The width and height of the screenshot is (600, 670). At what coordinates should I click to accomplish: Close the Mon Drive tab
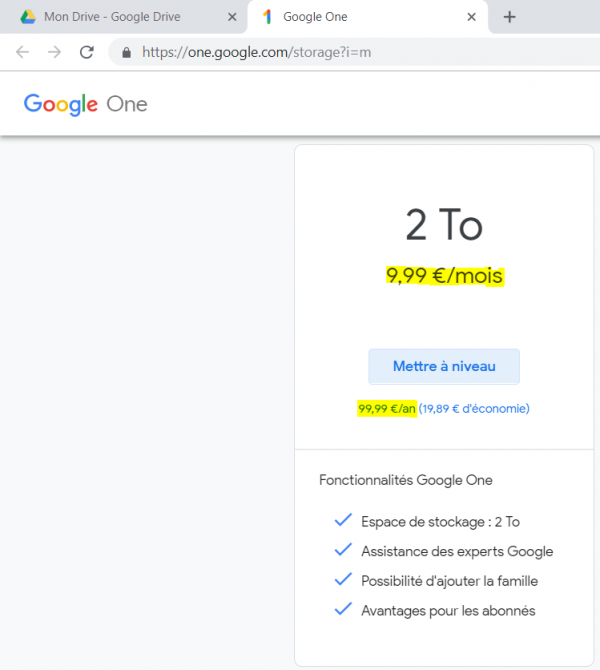click(x=232, y=17)
